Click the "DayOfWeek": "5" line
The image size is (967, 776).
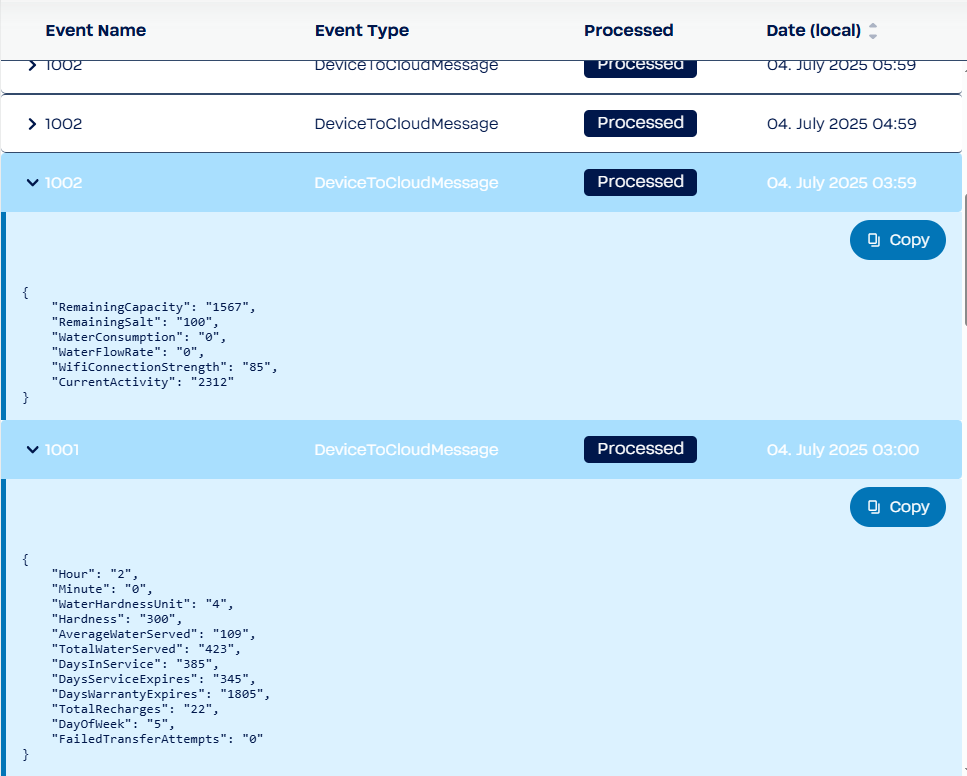(x=113, y=724)
